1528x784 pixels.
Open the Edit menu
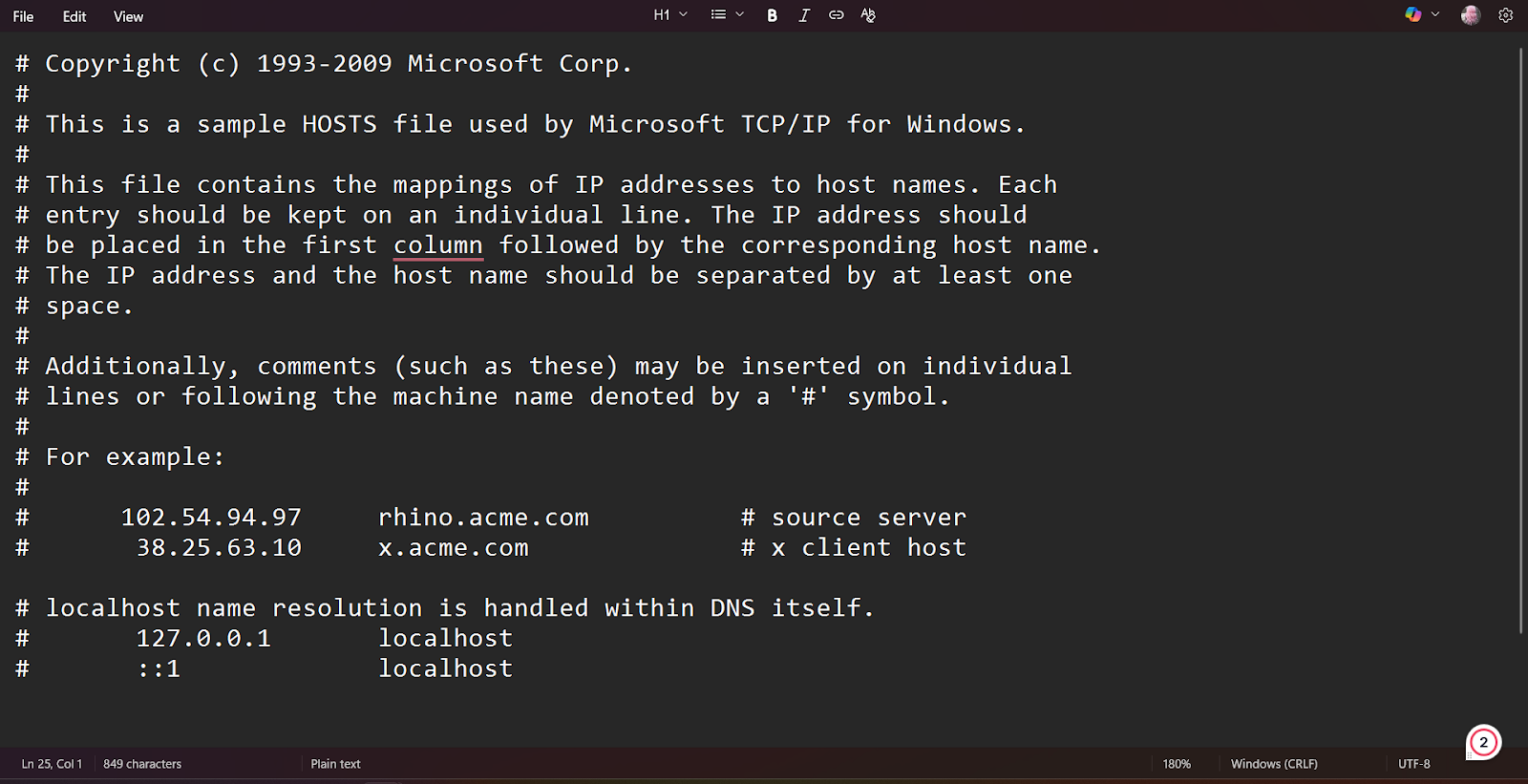point(74,16)
